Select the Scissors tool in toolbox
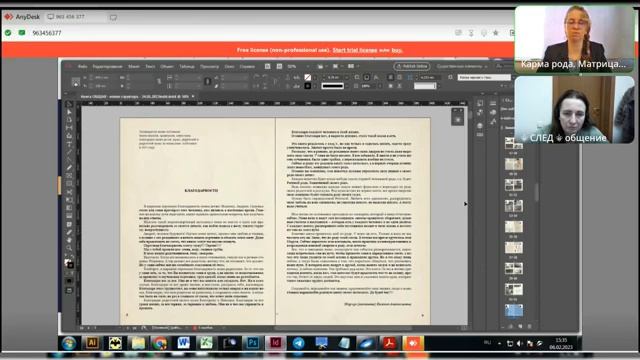640x360 pixels. point(69,192)
